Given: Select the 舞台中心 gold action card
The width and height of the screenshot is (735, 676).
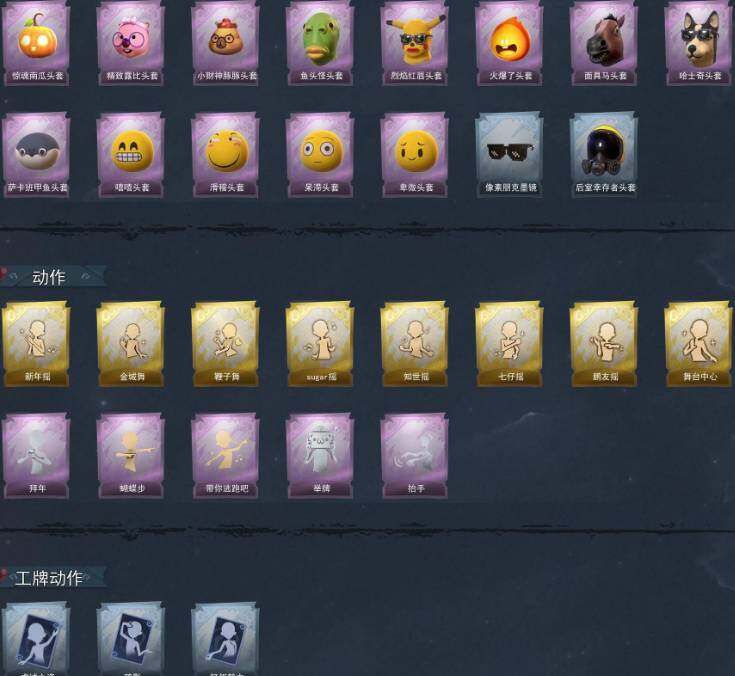Looking at the screenshot, I should [x=698, y=344].
